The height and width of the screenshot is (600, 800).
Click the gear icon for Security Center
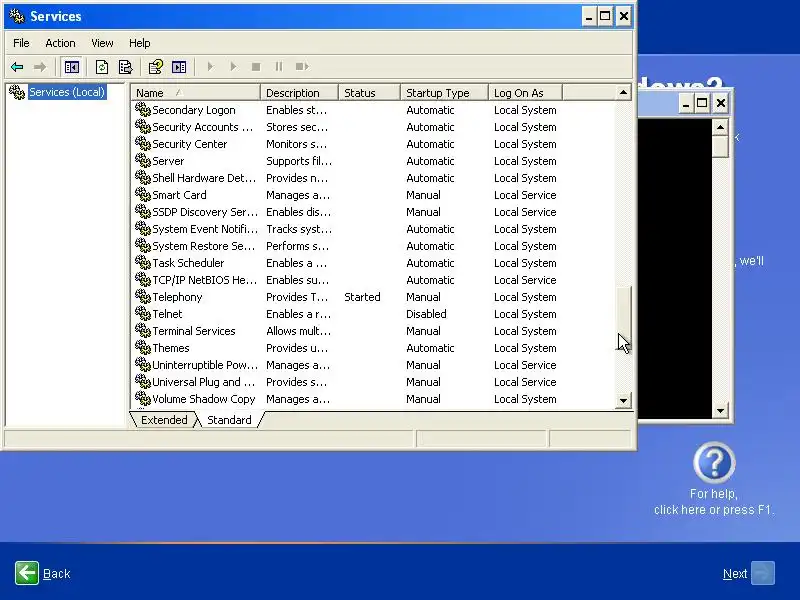click(142, 143)
